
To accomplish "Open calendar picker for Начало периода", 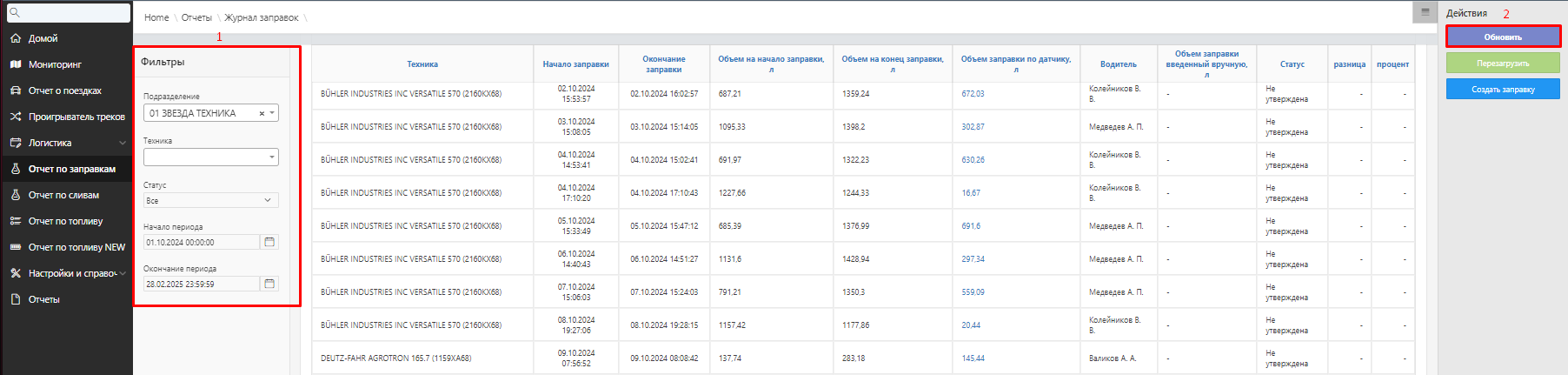I will click(x=269, y=242).
